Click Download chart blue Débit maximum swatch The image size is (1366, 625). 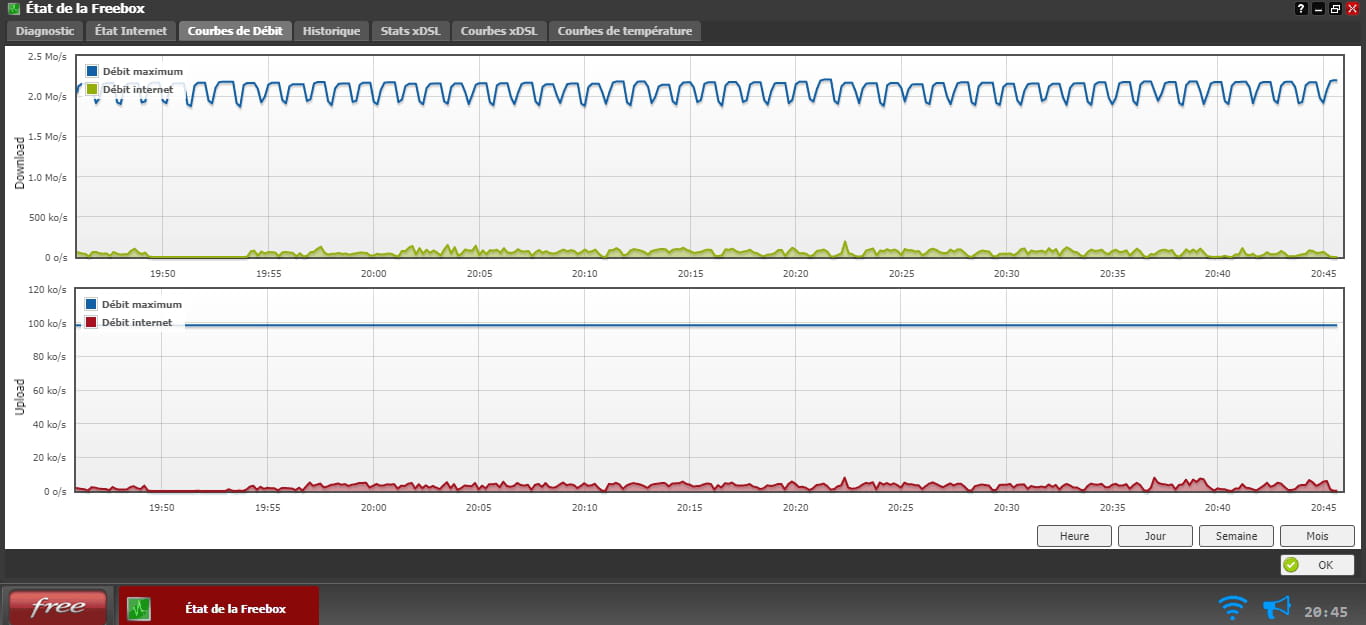click(x=92, y=72)
